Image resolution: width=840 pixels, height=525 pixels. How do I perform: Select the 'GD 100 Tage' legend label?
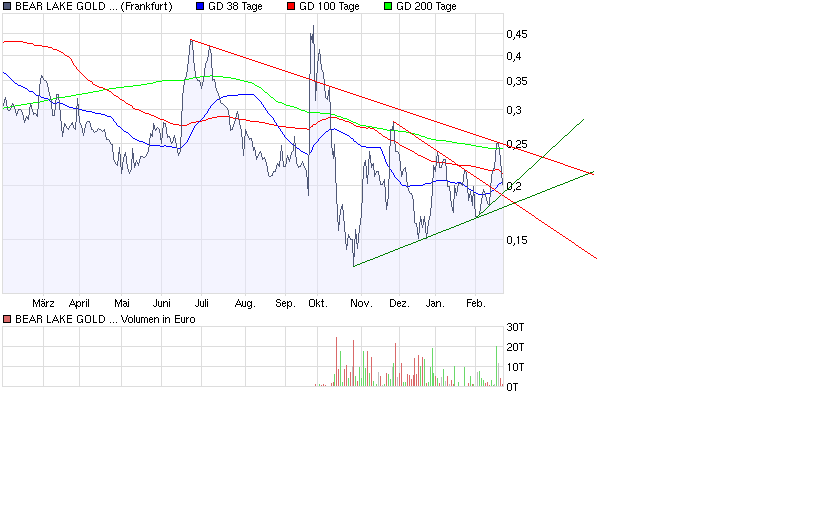coord(329,6)
